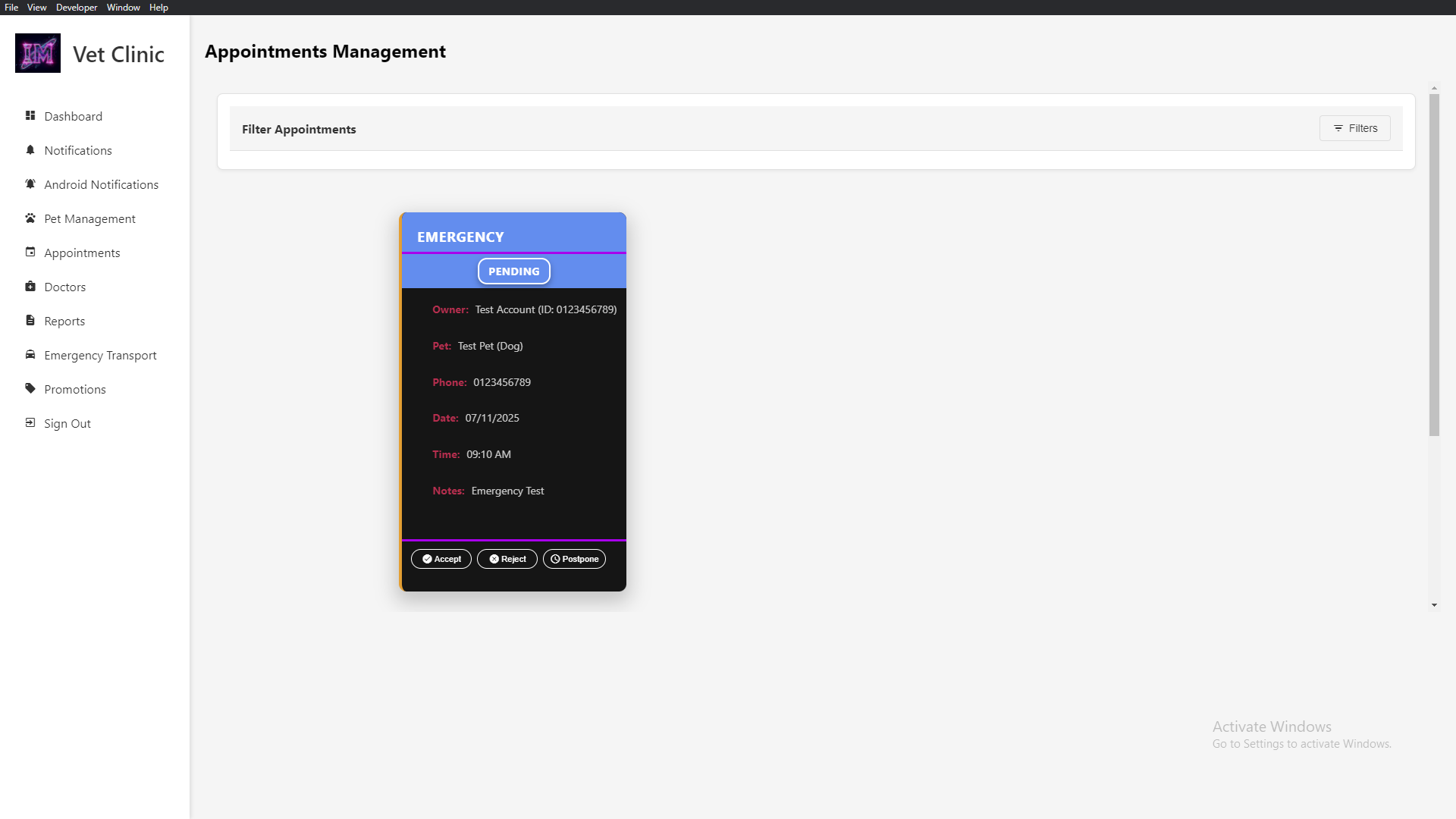Screen dimensions: 1456x819
Task: Click the Emergency Transport vehicle icon
Action: tap(30, 355)
